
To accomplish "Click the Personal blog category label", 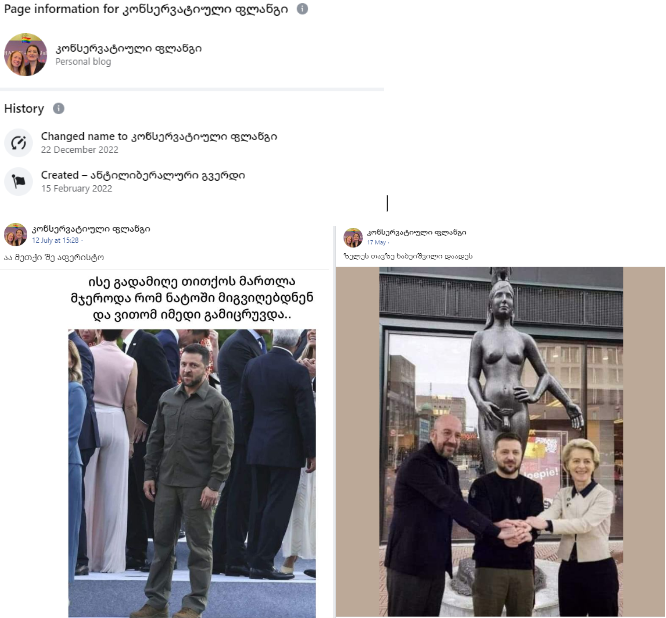I will [83, 62].
